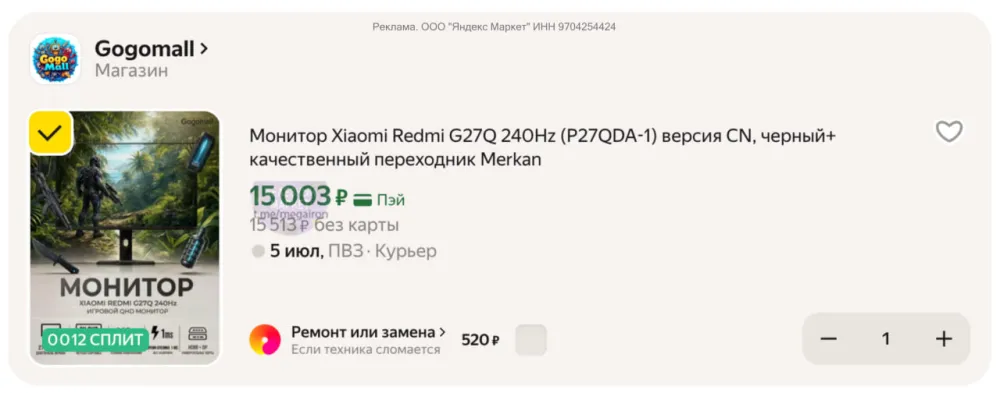Open the monitor product image thumbnail
1000x393 pixels.
pyautogui.click(x=125, y=239)
